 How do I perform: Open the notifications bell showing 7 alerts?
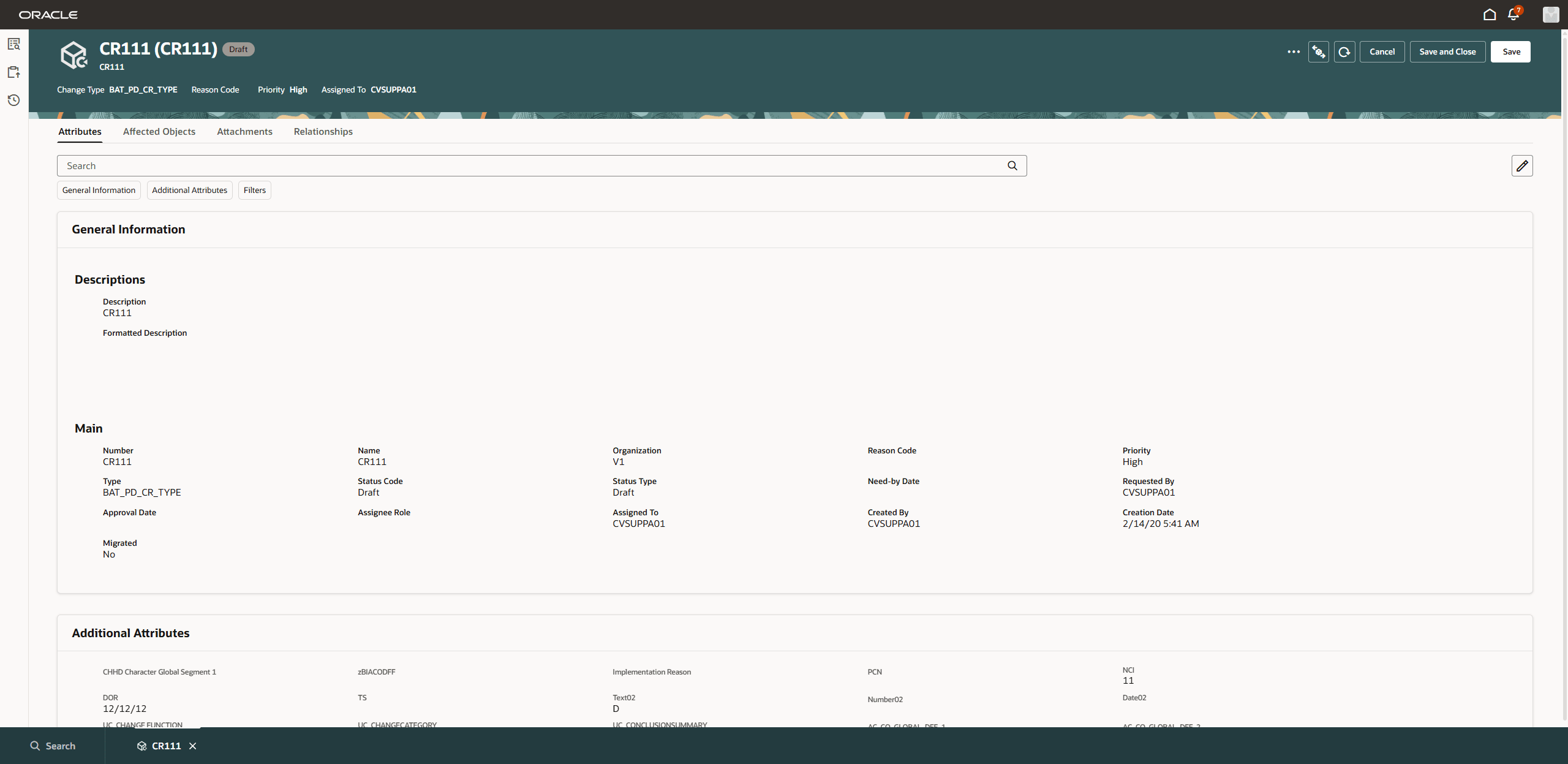click(1513, 14)
